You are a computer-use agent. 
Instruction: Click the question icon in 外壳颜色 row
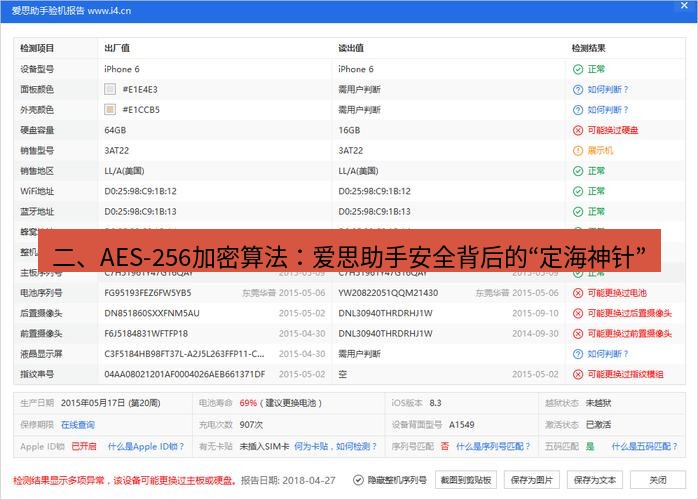click(578, 110)
